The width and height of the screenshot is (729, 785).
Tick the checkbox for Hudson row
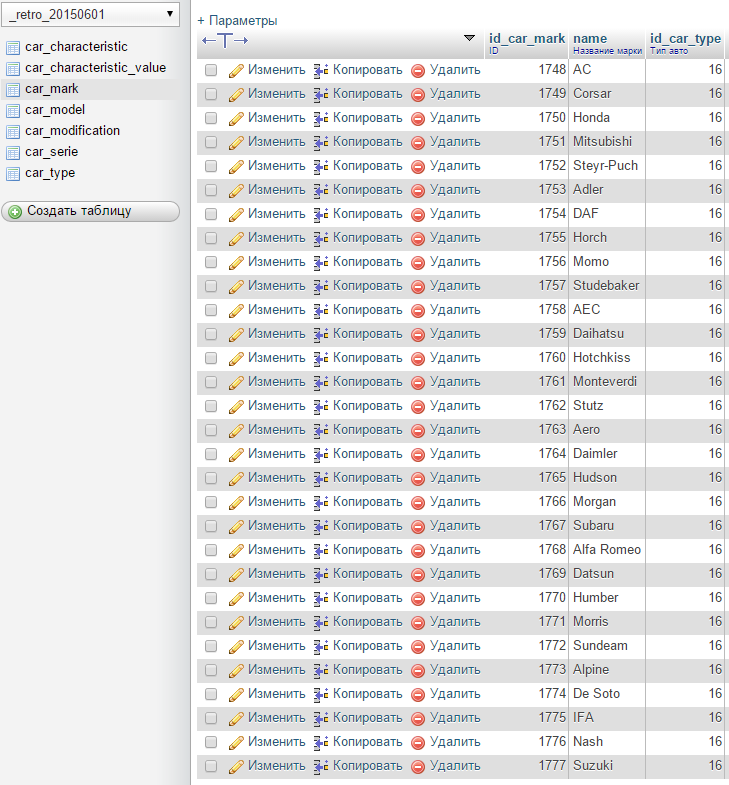[x=211, y=478]
